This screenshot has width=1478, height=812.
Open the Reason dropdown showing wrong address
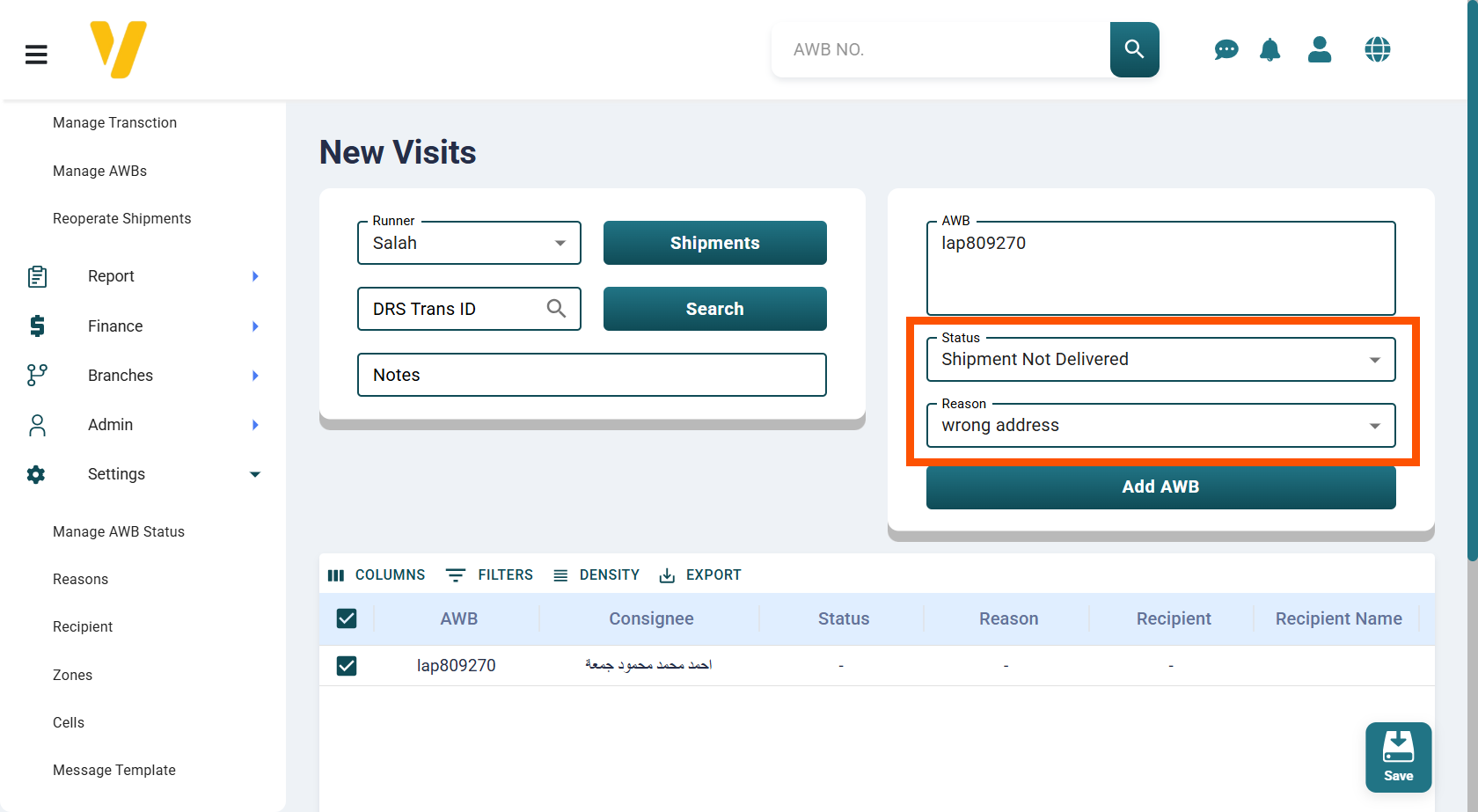[1160, 426]
